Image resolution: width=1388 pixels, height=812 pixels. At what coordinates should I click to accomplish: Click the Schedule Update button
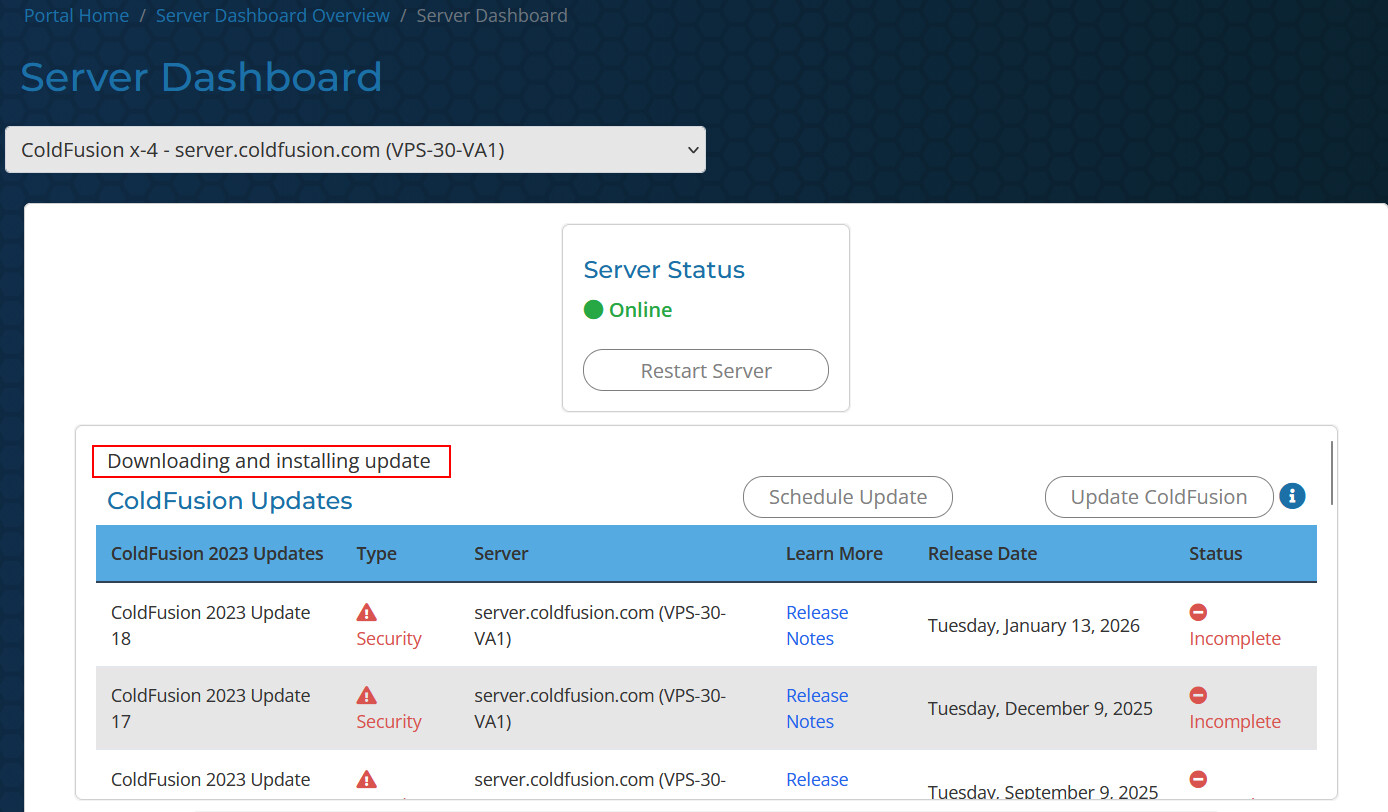click(847, 497)
